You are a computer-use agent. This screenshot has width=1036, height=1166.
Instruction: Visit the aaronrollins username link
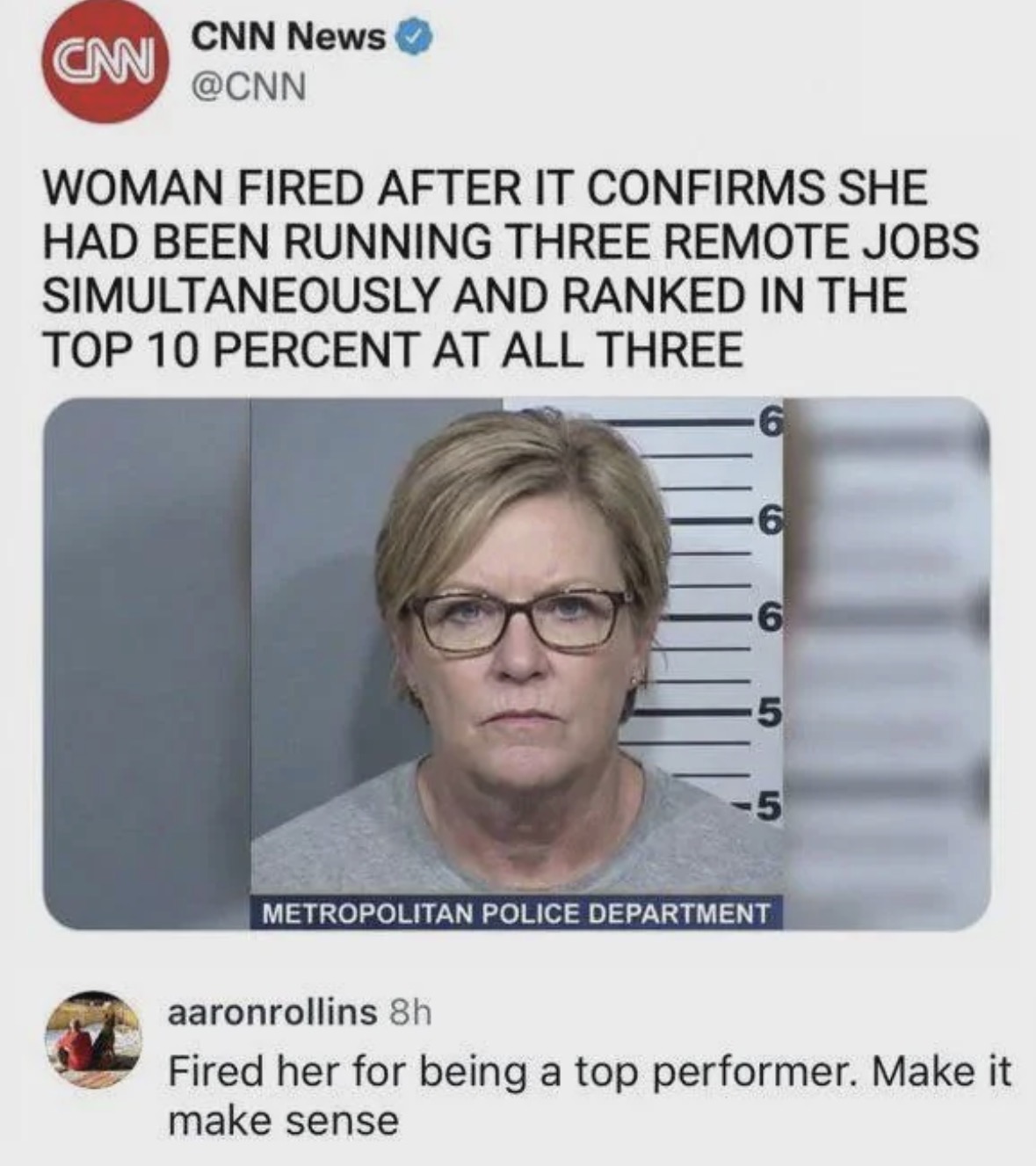click(271, 1013)
